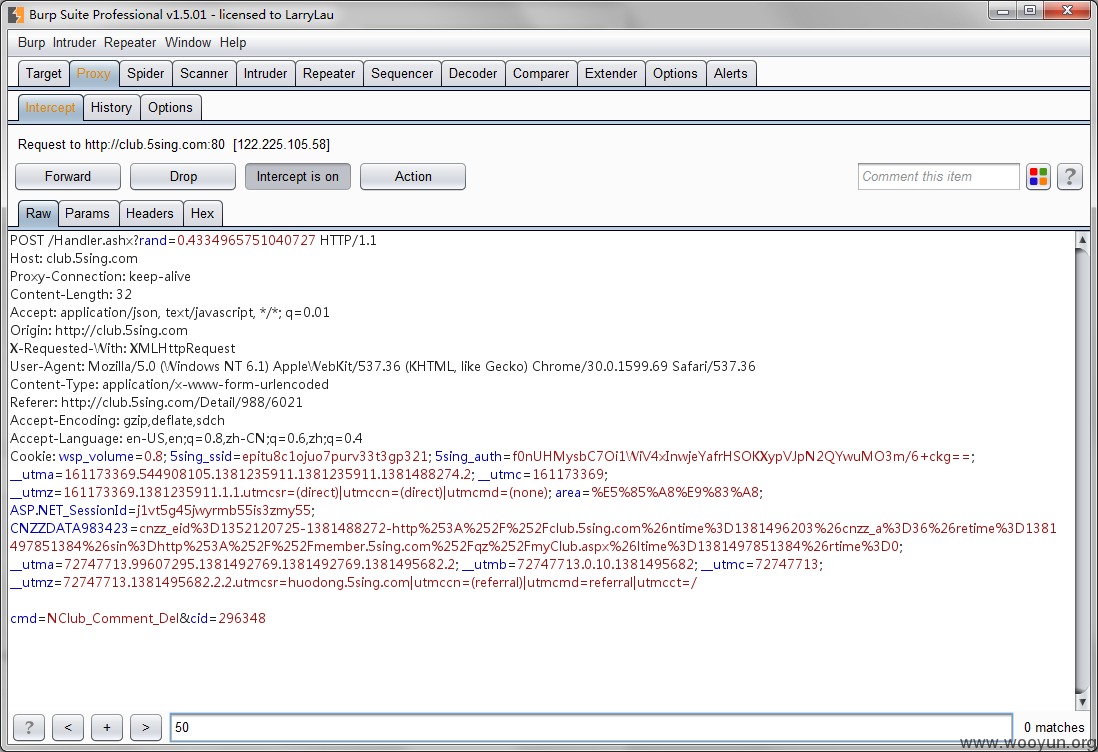Open the Intruder tool tab
1098x752 pixels.
click(265, 74)
